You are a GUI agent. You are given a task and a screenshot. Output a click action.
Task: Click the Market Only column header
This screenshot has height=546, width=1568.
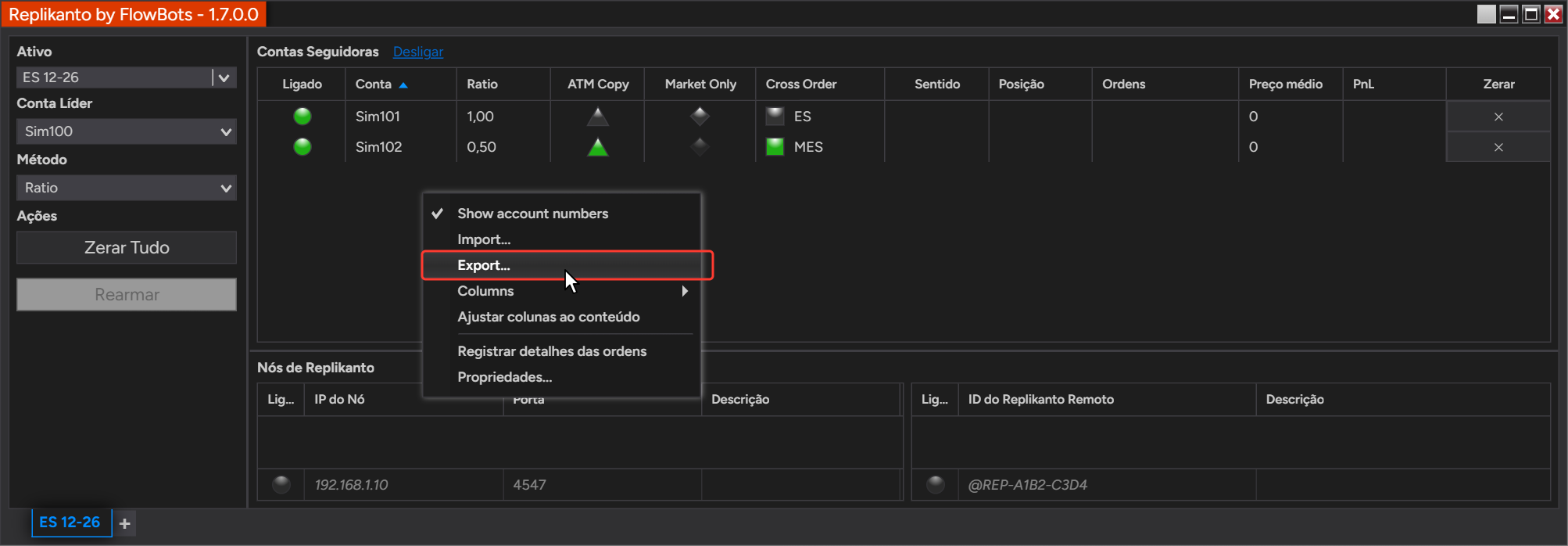click(x=700, y=84)
